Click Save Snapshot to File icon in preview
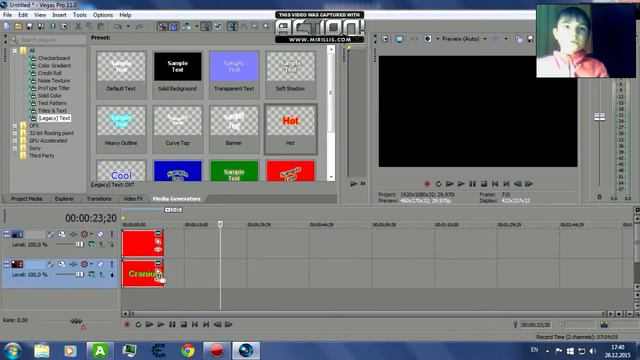This screenshot has width=640, height=360. tap(530, 39)
